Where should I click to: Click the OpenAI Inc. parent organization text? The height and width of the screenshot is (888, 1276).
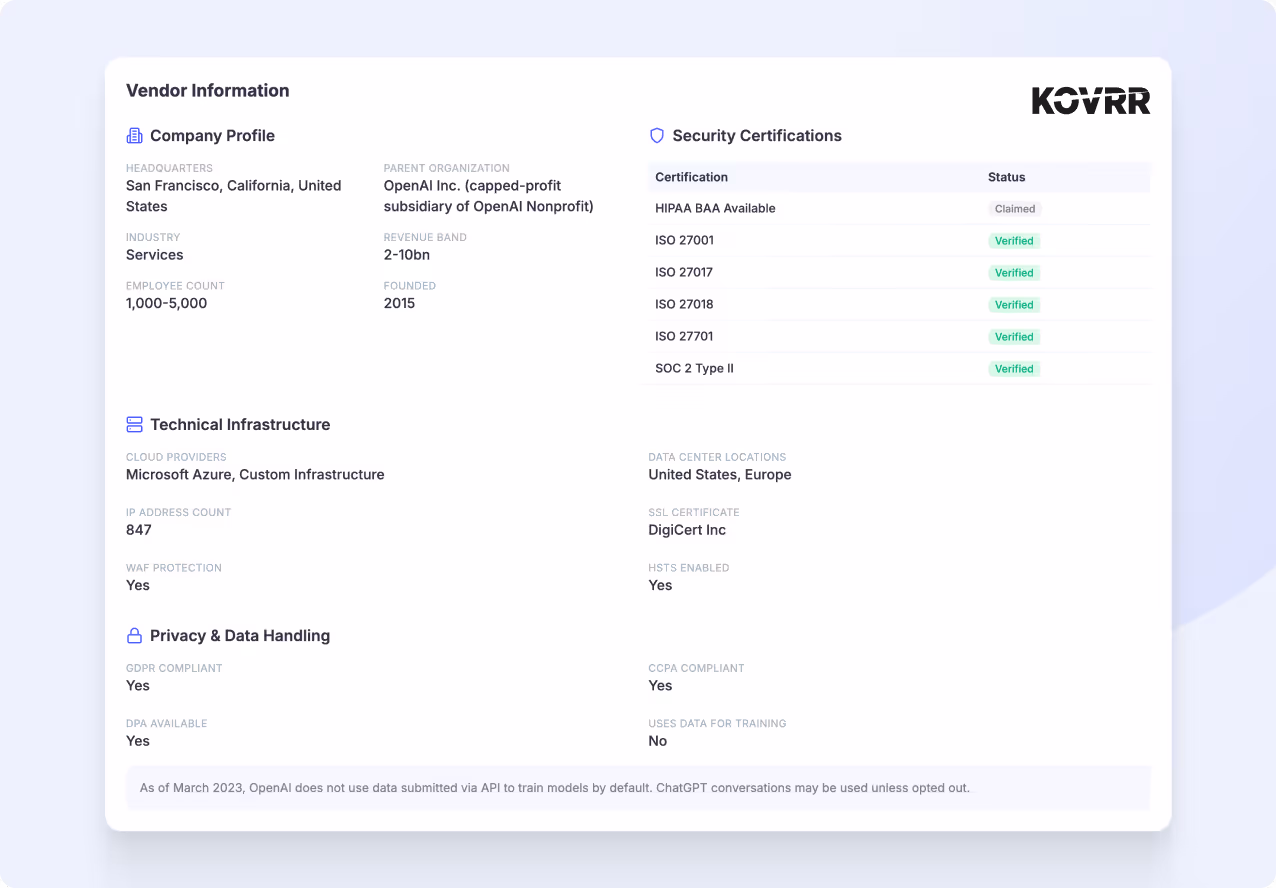(x=488, y=195)
